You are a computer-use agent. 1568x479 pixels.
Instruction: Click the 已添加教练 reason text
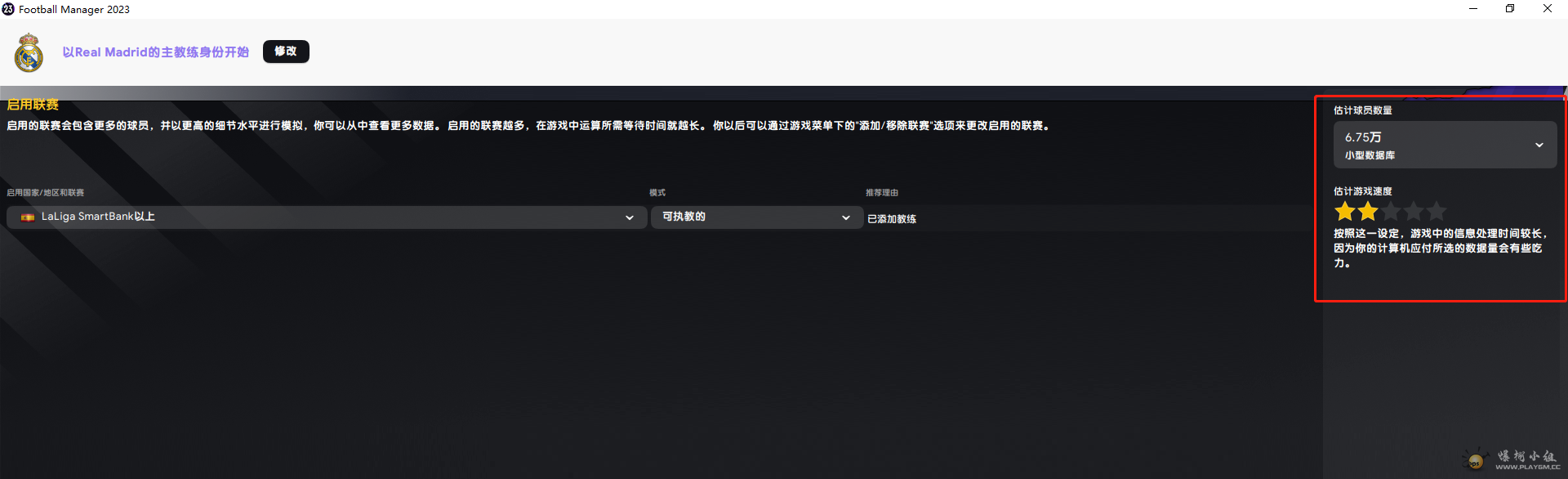pyautogui.click(x=892, y=219)
